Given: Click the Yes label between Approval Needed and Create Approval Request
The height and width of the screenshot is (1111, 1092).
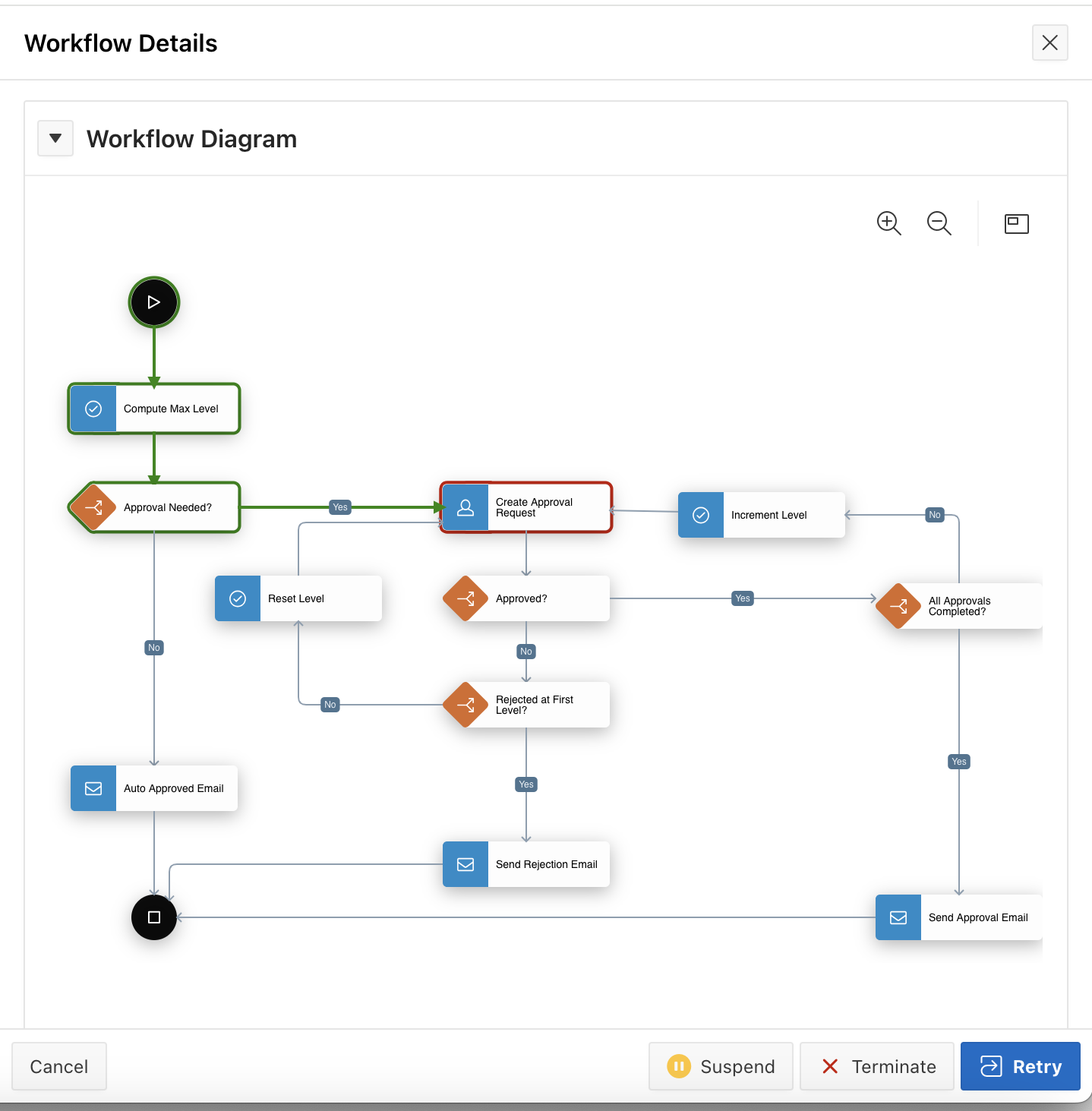Looking at the screenshot, I should click(x=339, y=507).
